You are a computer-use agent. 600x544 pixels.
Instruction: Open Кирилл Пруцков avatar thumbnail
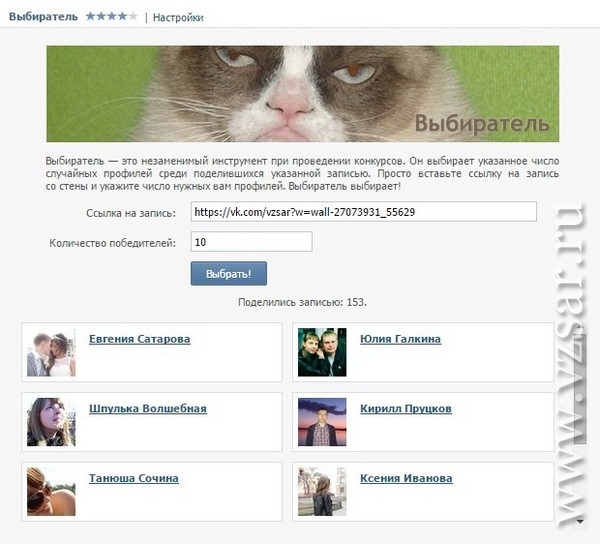point(322,422)
